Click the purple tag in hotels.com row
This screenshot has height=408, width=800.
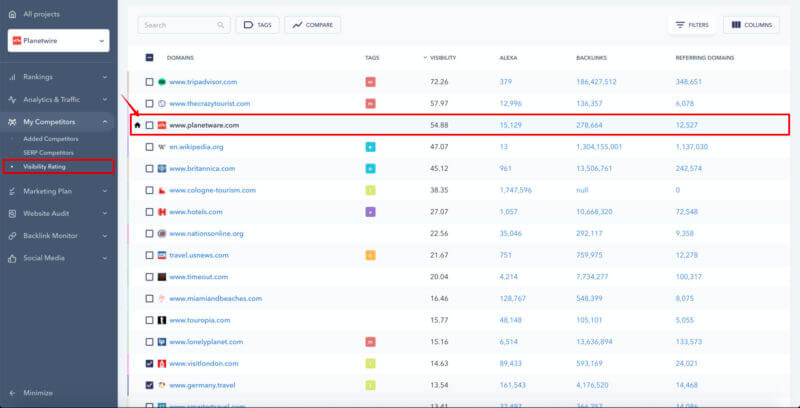coord(370,212)
